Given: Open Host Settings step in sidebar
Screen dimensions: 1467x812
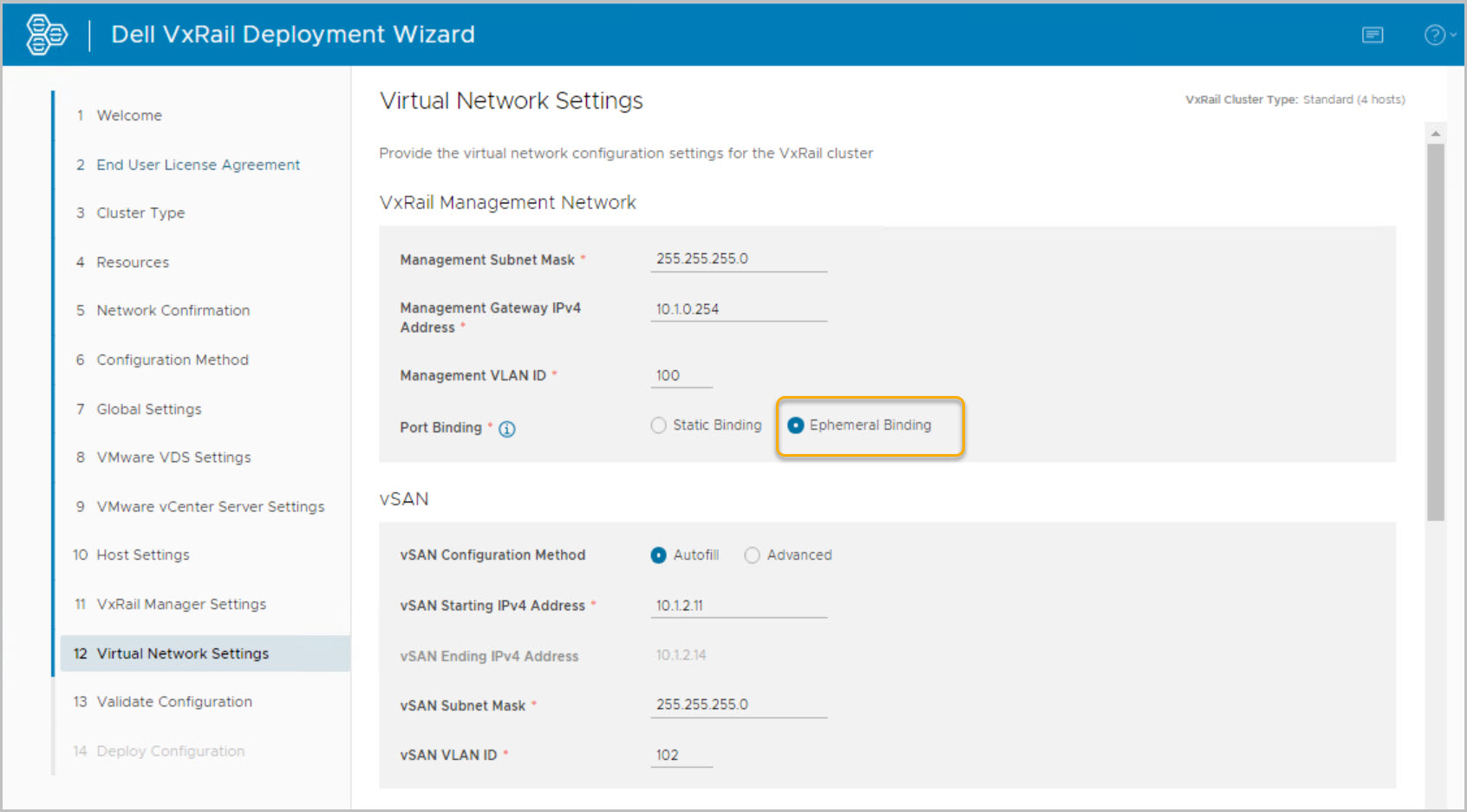Looking at the screenshot, I should tap(143, 555).
